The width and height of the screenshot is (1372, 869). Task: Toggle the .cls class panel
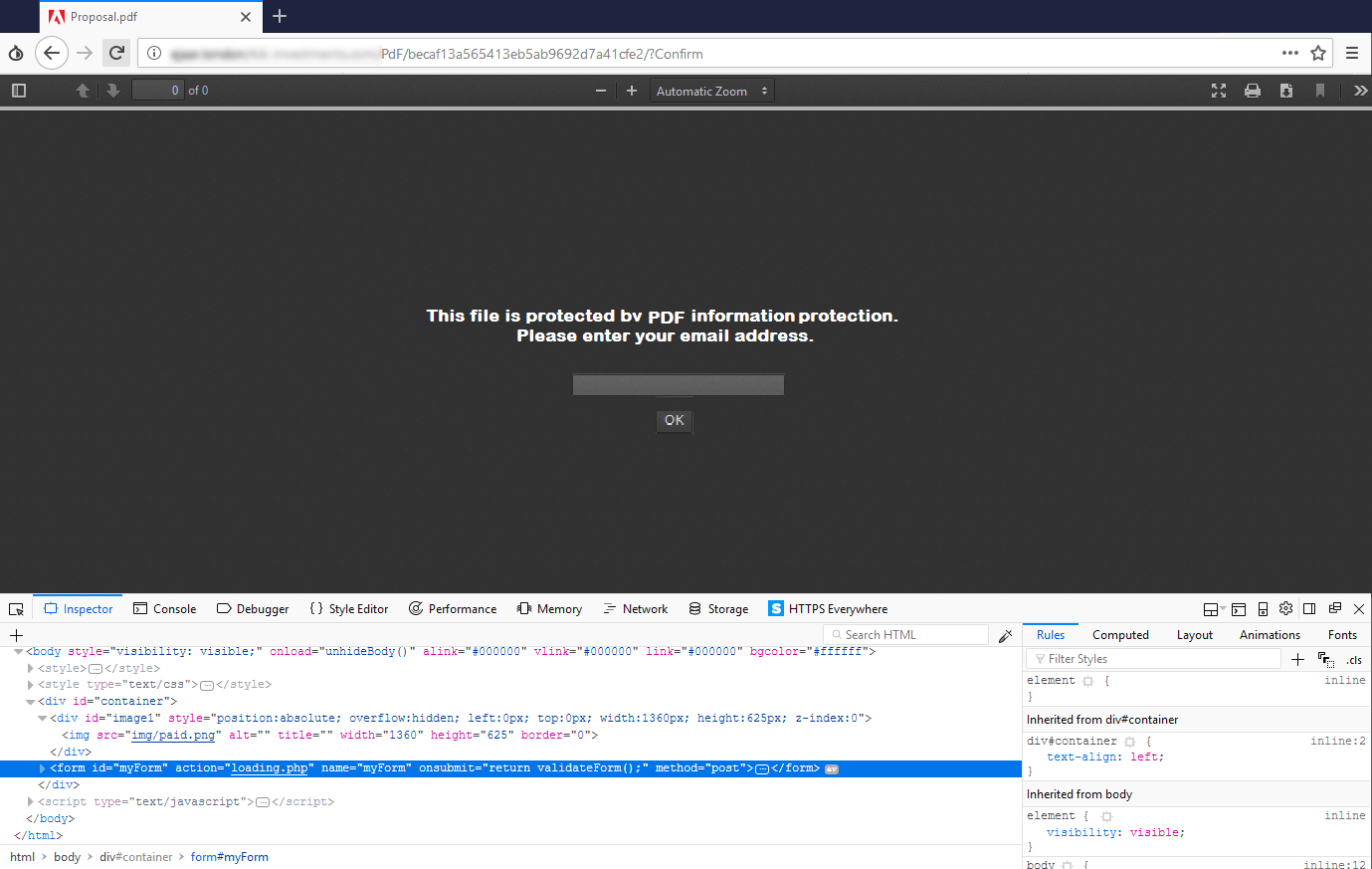click(1354, 659)
